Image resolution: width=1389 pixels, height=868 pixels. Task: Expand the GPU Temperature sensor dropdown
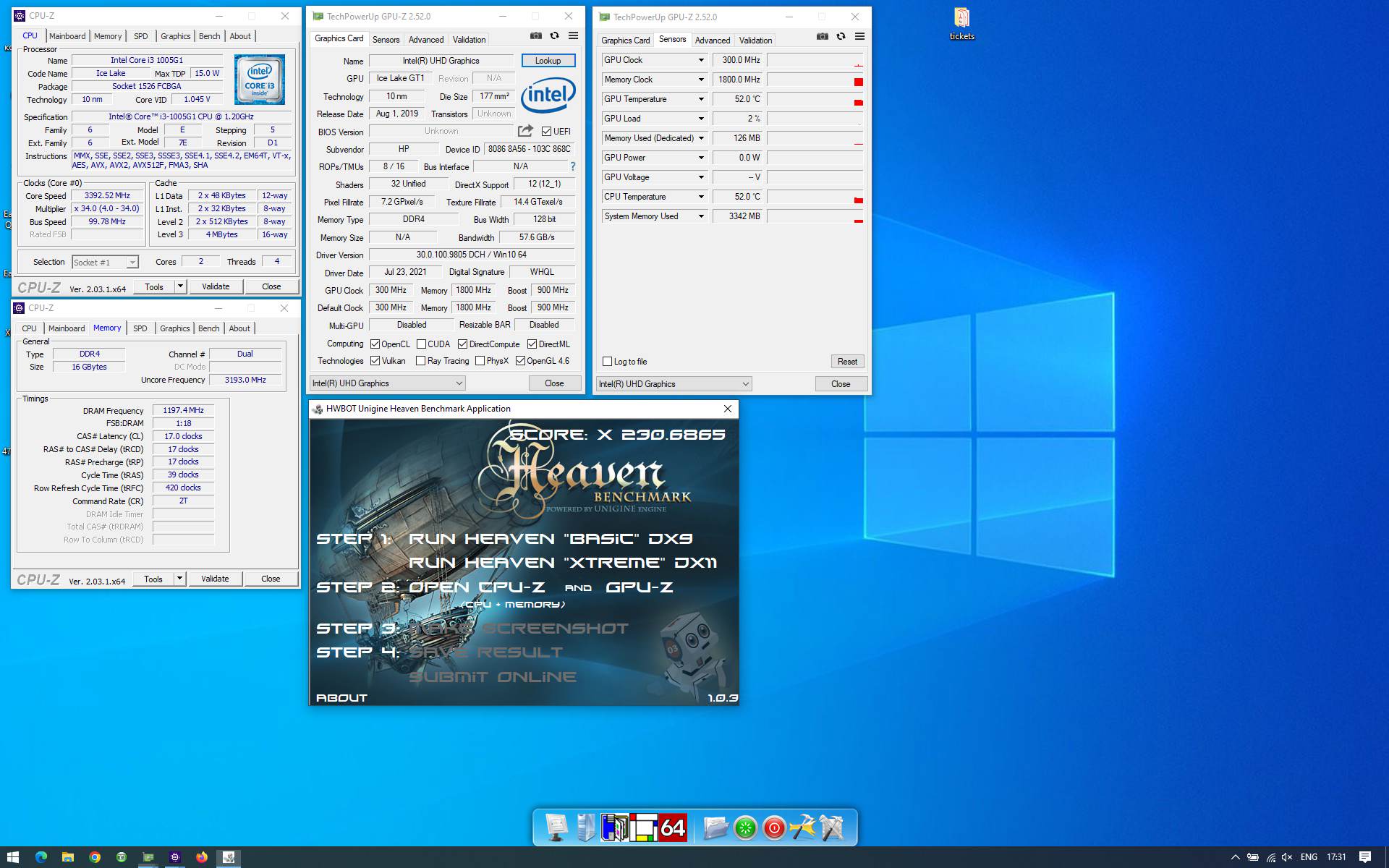(700, 99)
